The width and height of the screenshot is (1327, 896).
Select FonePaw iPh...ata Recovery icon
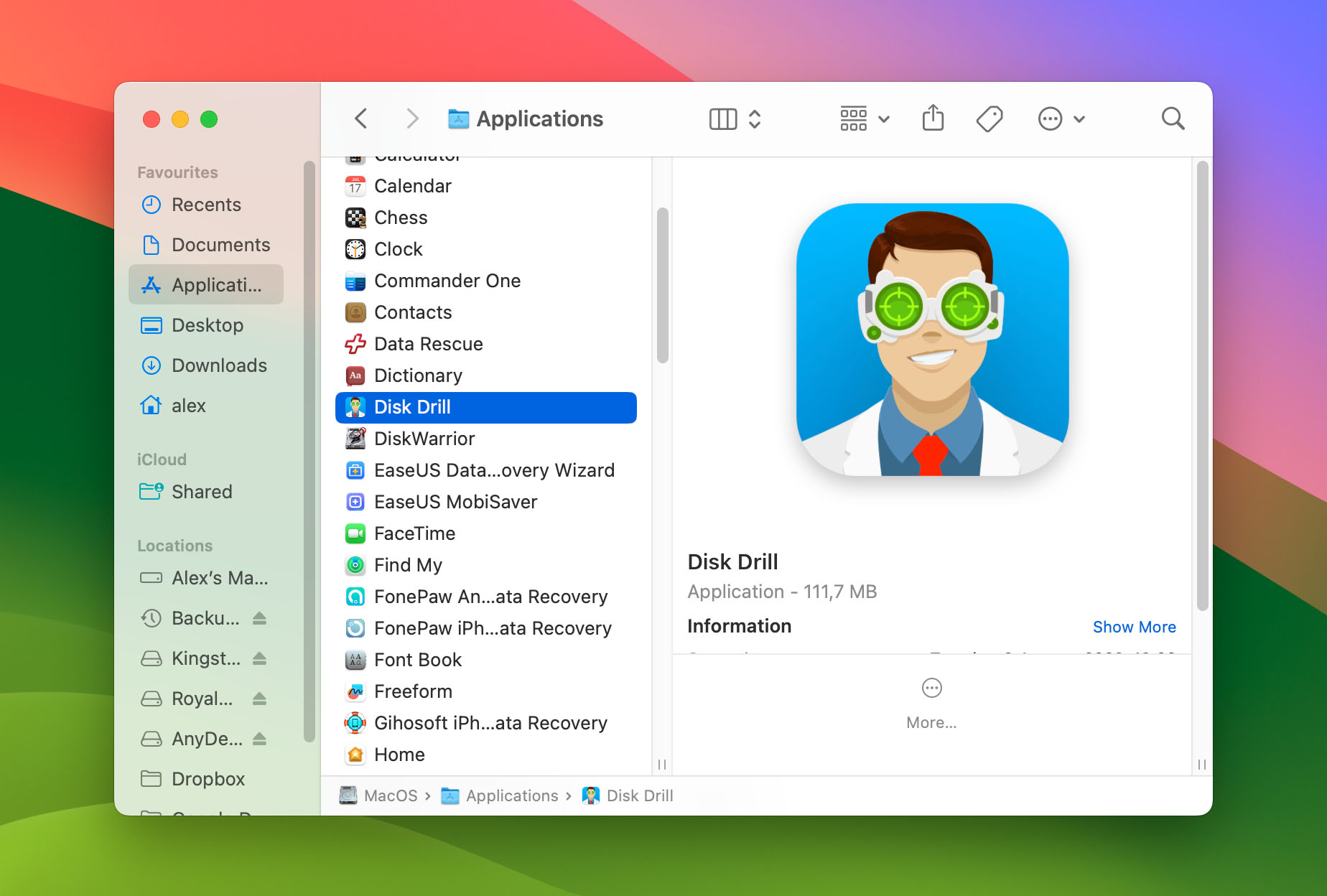tap(355, 628)
